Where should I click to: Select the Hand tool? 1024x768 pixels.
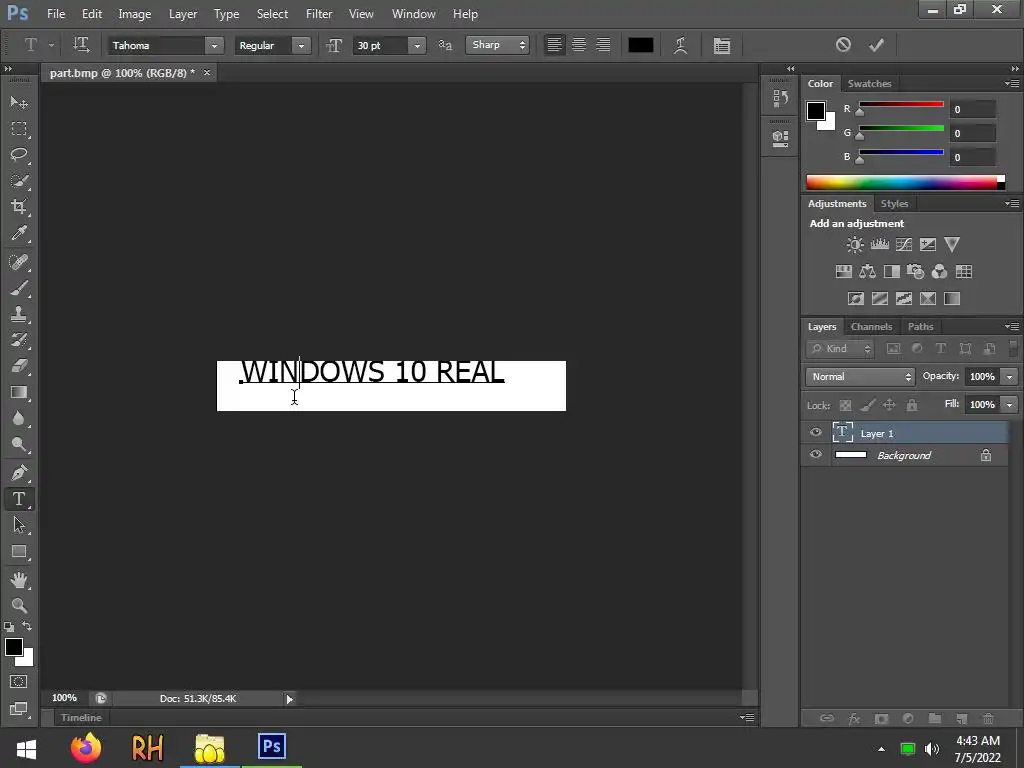(19, 579)
